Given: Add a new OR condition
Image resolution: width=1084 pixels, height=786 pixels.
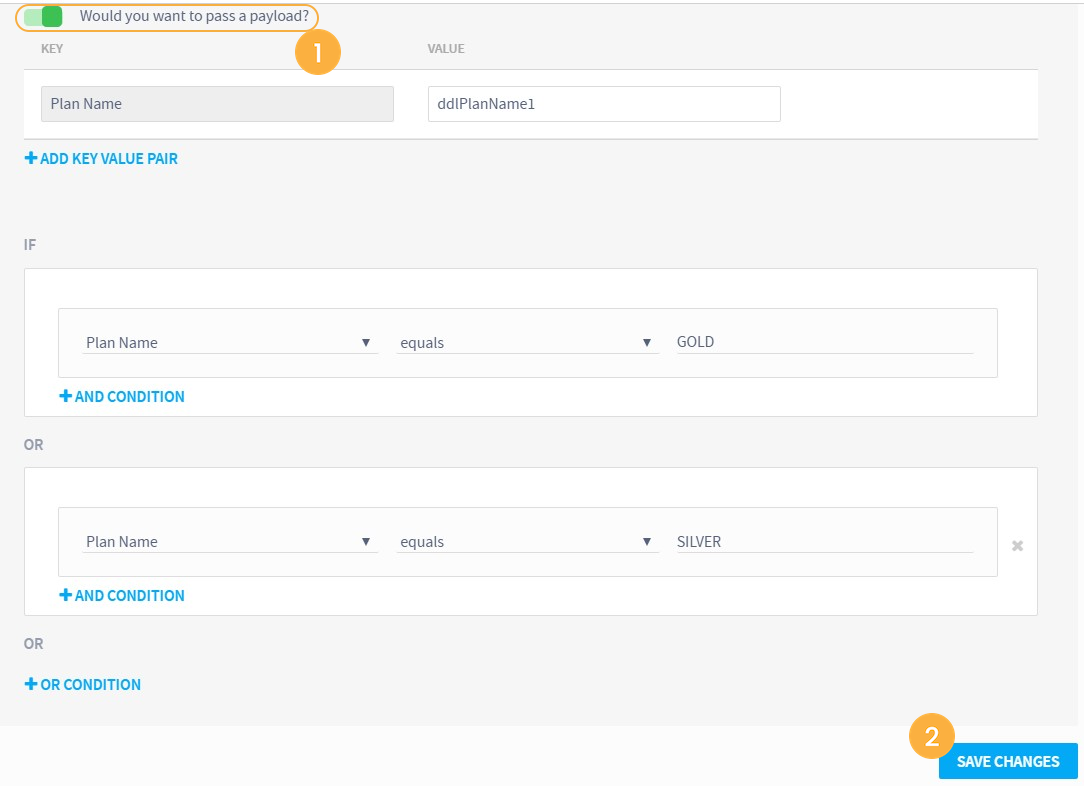Looking at the screenshot, I should (x=82, y=684).
